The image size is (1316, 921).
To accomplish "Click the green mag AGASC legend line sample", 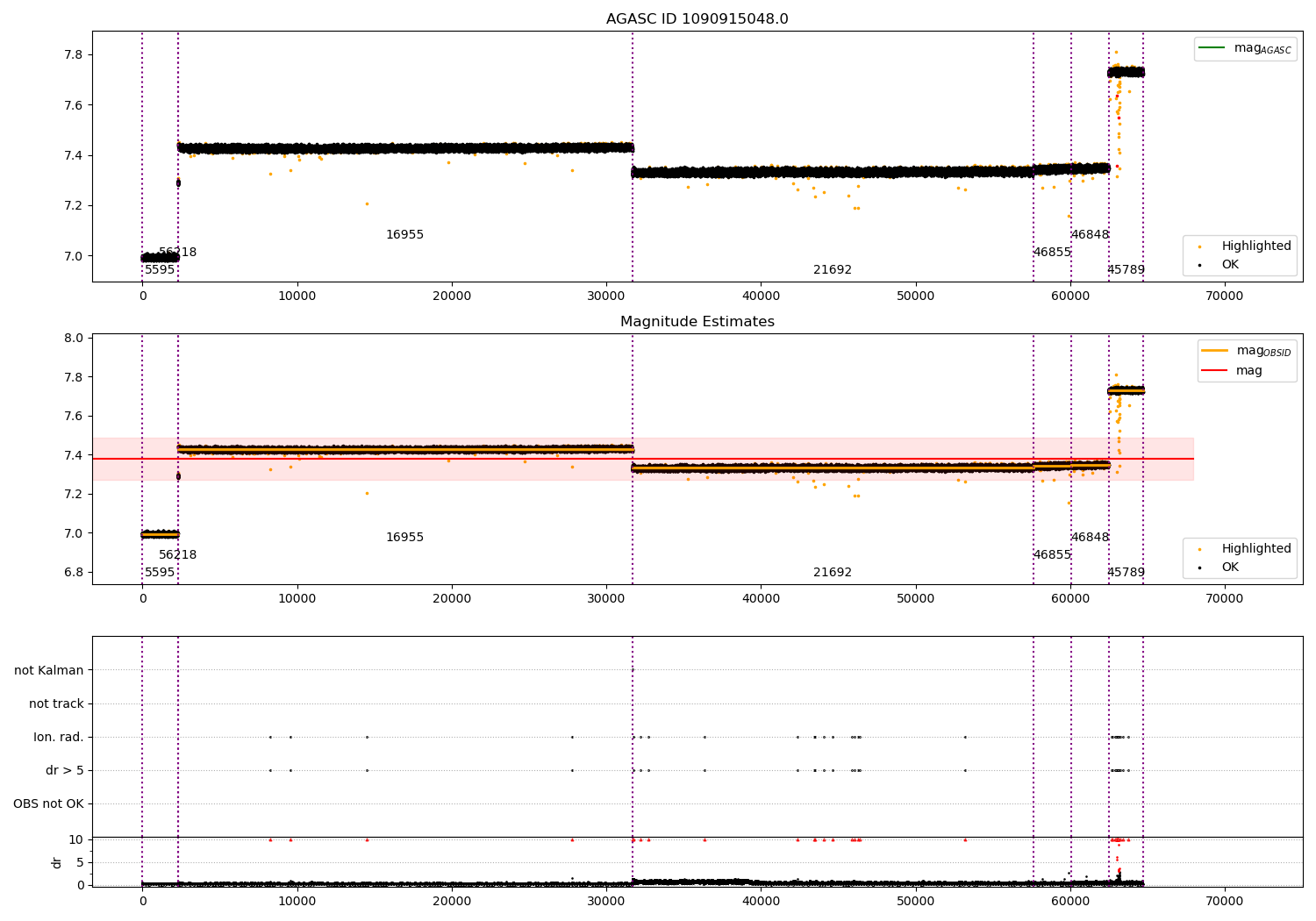I will tap(1212, 47).
